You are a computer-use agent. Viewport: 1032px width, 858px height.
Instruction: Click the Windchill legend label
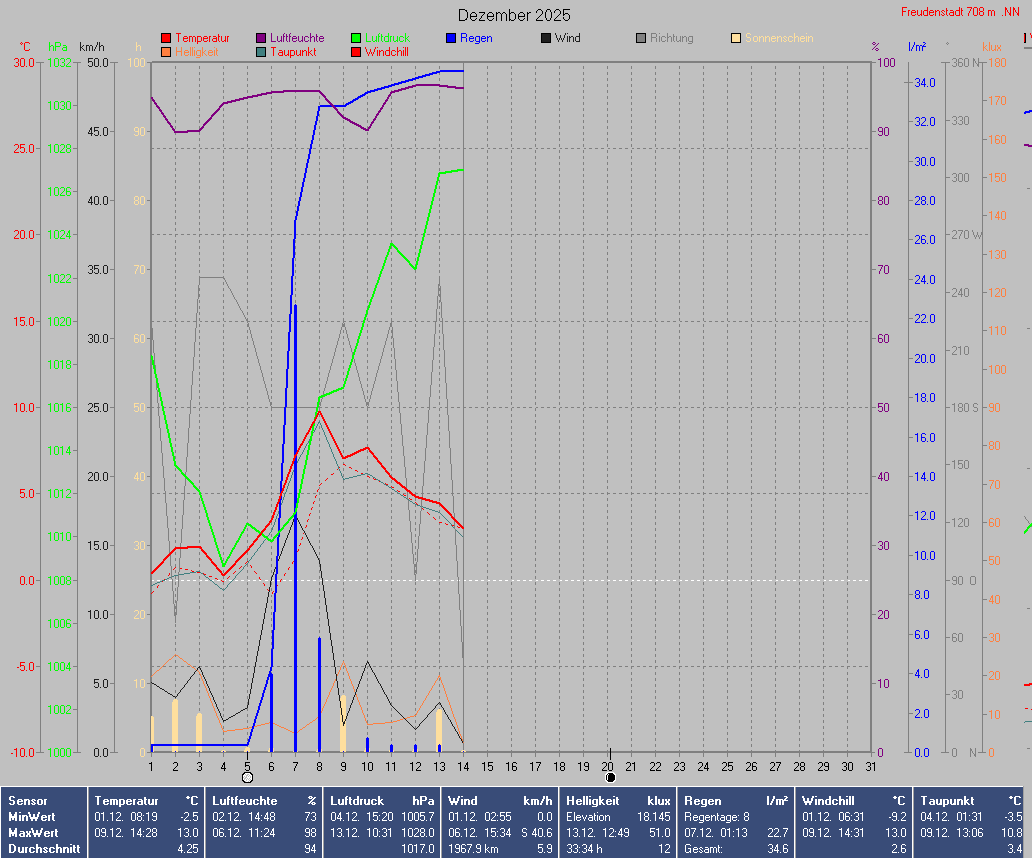pos(386,51)
